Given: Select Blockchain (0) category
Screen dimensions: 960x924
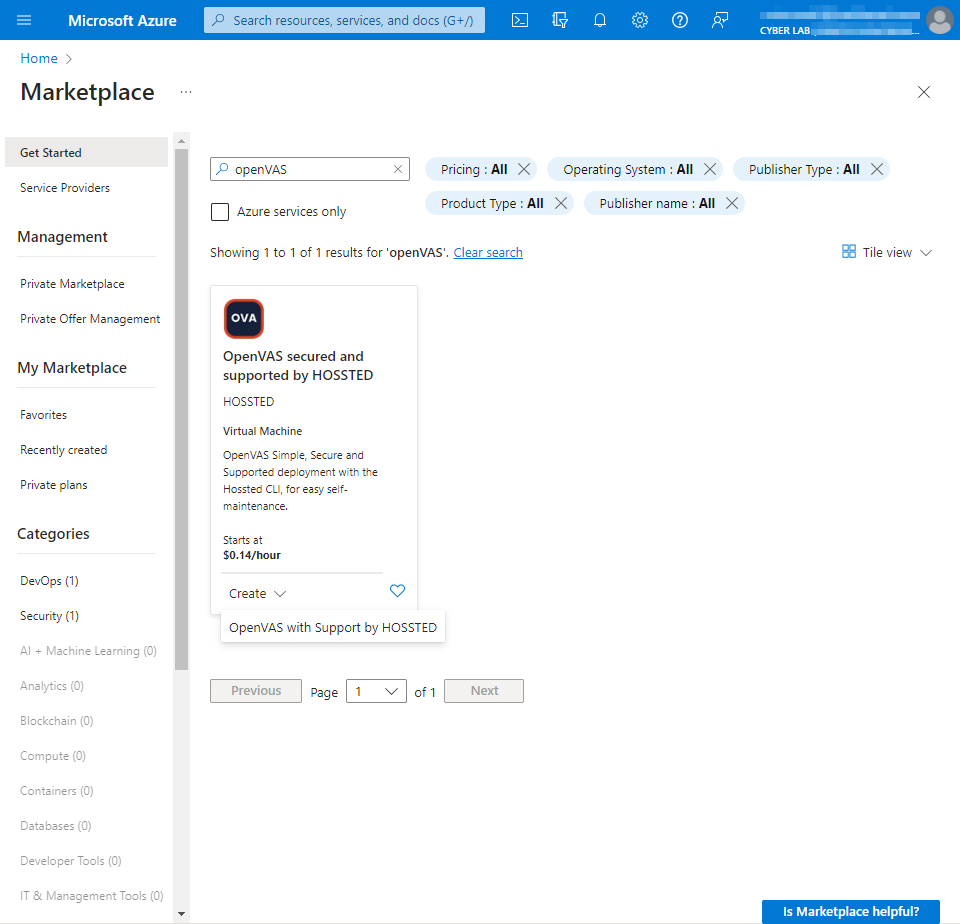Looking at the screenshot, I should click(x=56, y=721).
